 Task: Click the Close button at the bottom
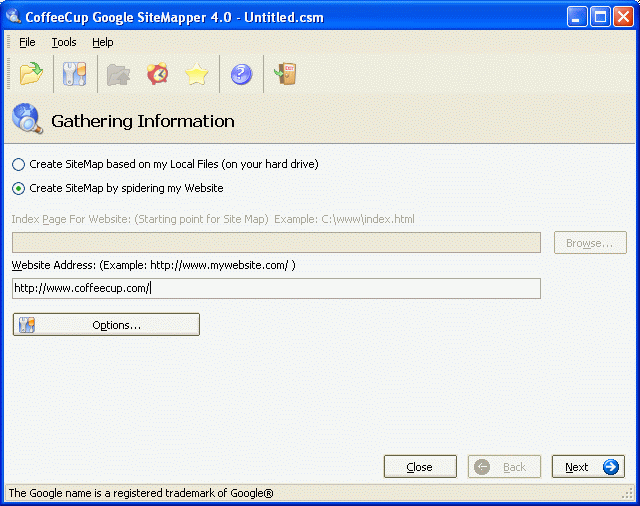coord(420,466)
